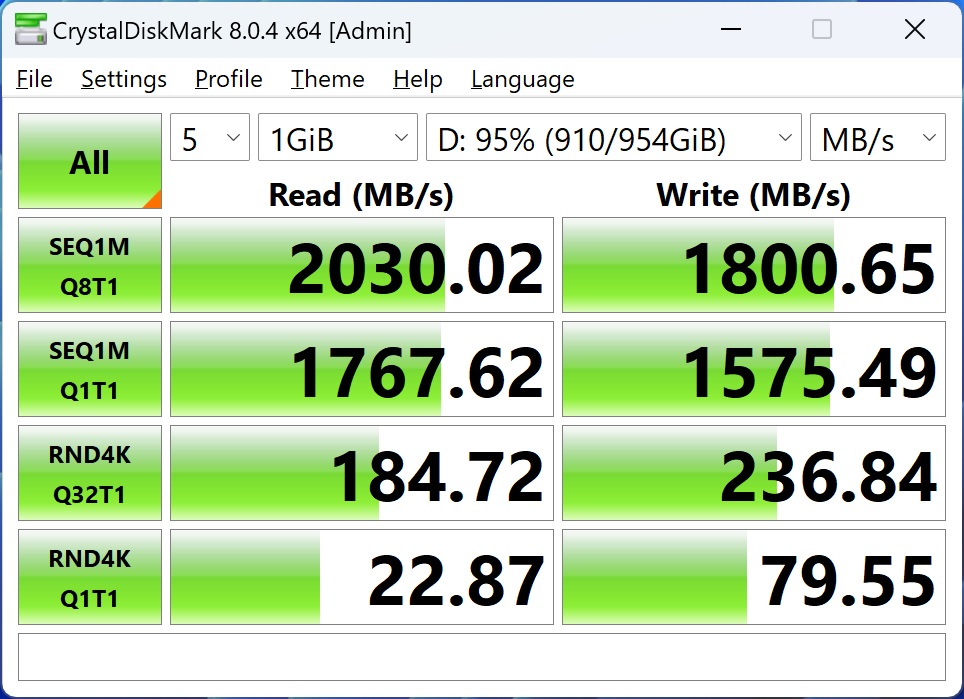Screen dimensions: 964x699
Task: Click the SEQ1M Q8T1 write result 1800.65
Action: (x=754, y=265)
